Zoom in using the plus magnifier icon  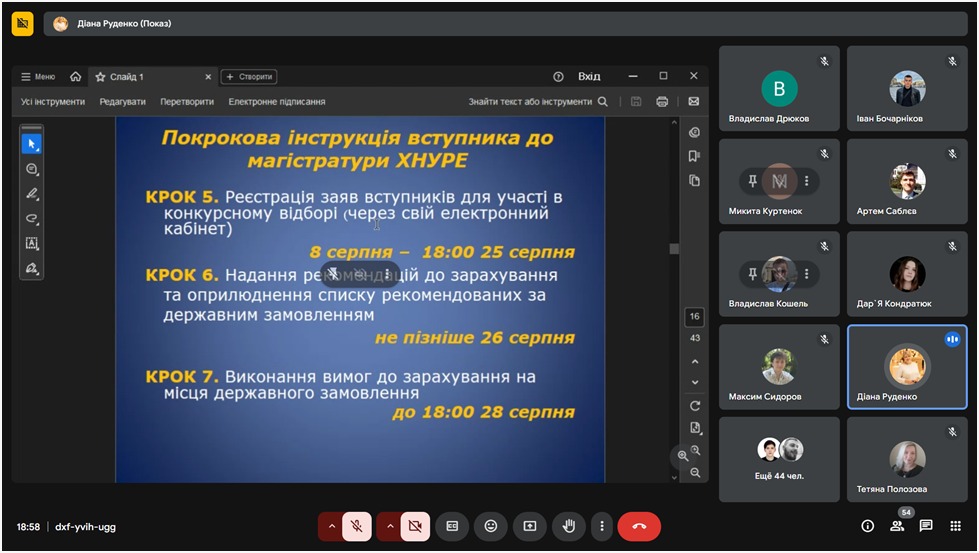695,450
